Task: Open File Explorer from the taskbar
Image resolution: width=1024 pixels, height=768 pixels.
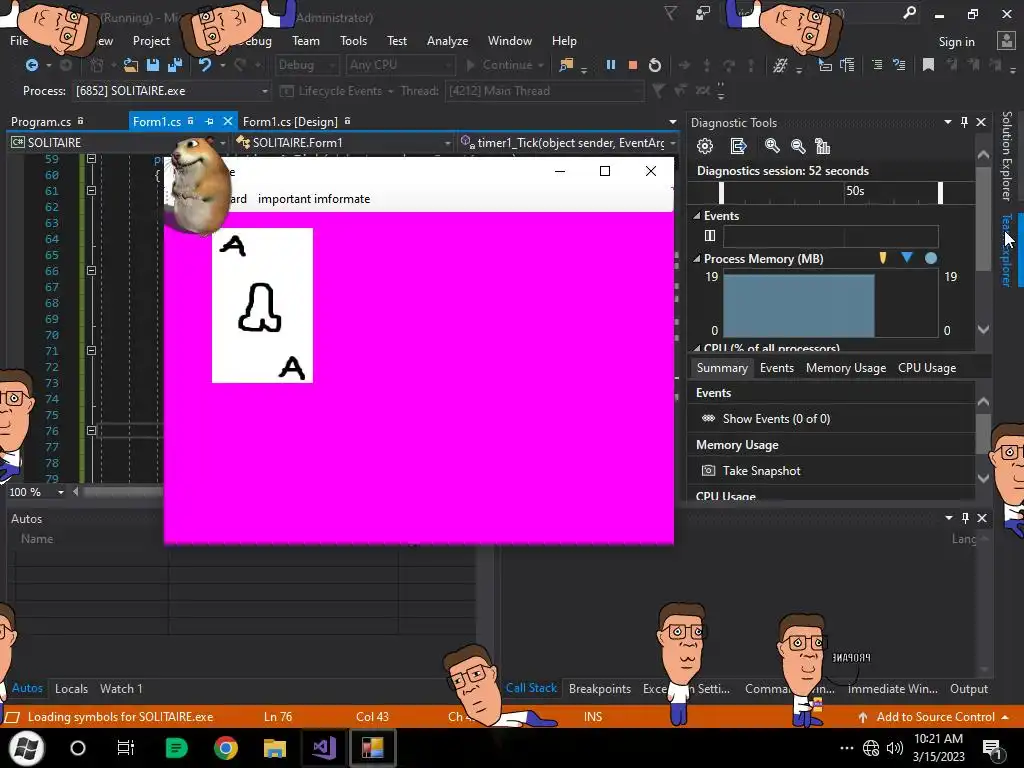Action: pos(274,748)
